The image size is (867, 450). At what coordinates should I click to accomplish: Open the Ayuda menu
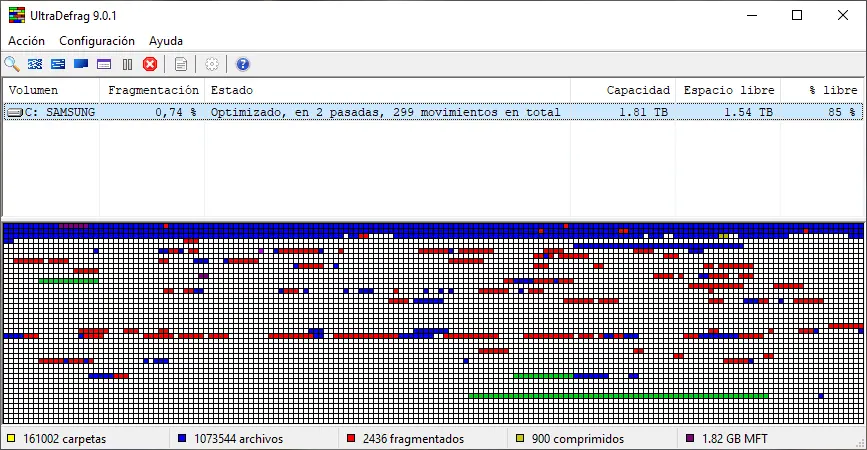pyautogui.click(x=166, y=41)
